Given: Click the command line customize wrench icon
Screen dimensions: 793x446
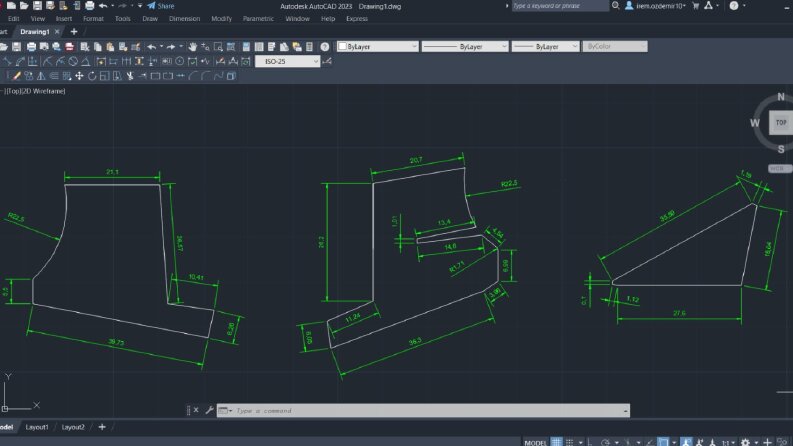Looking at the screenshot, I should [x=209, y=410].
